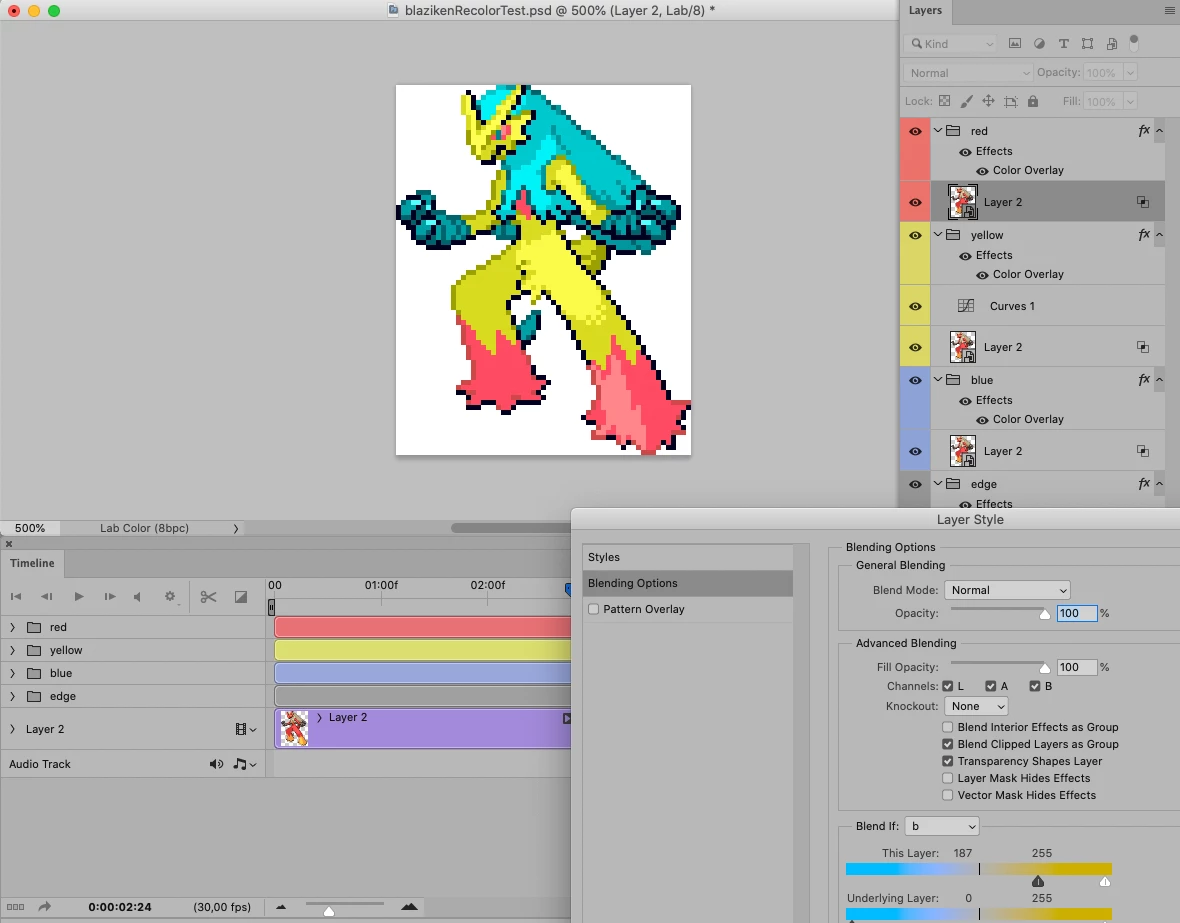Enable Pattern Overlay style checkbox

pyautogui.click(x=594, y=609)
